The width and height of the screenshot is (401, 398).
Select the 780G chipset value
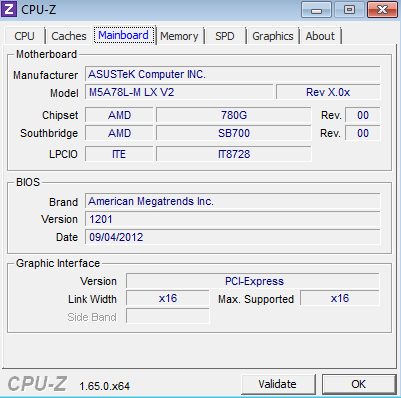click(234, 115)
